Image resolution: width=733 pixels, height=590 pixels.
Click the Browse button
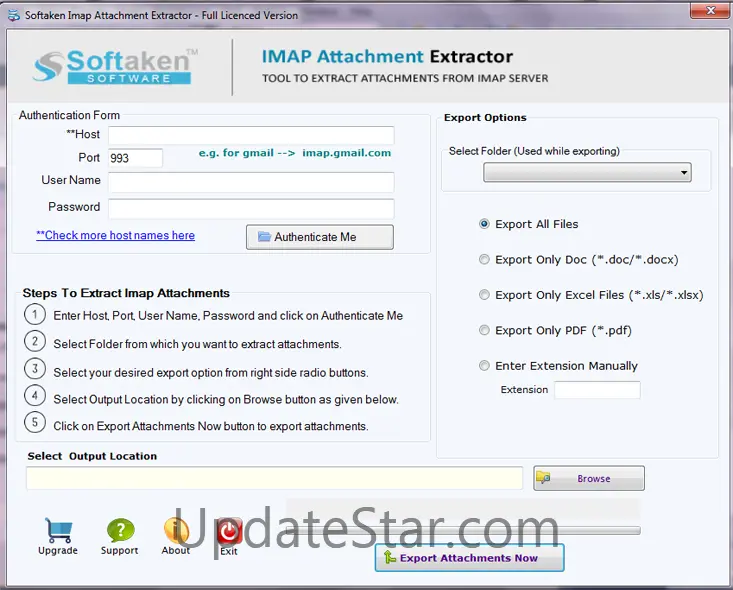[589, 478]
